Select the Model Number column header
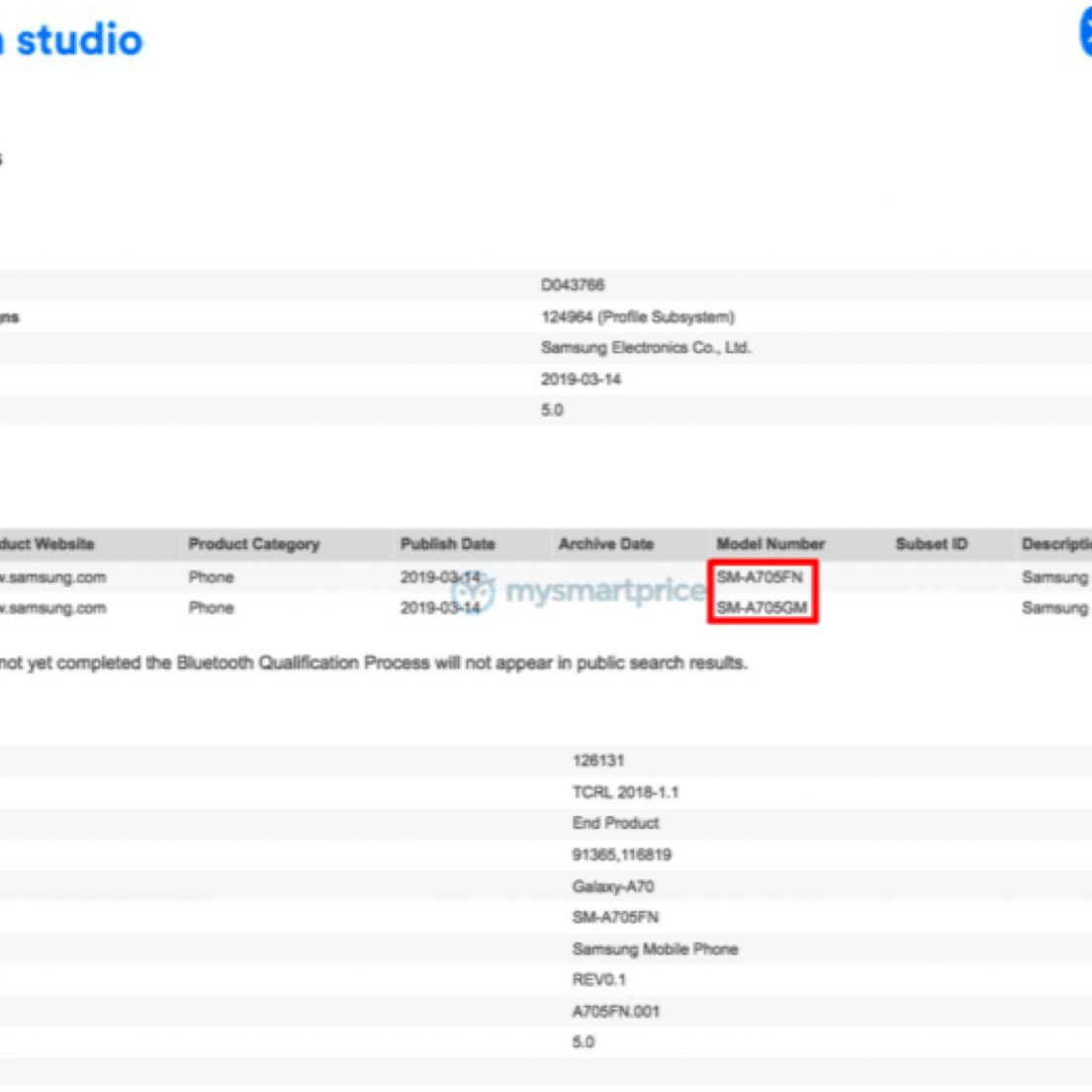Image resolution: width=1092 pixels, height=1092 pixels. [771, 544]
